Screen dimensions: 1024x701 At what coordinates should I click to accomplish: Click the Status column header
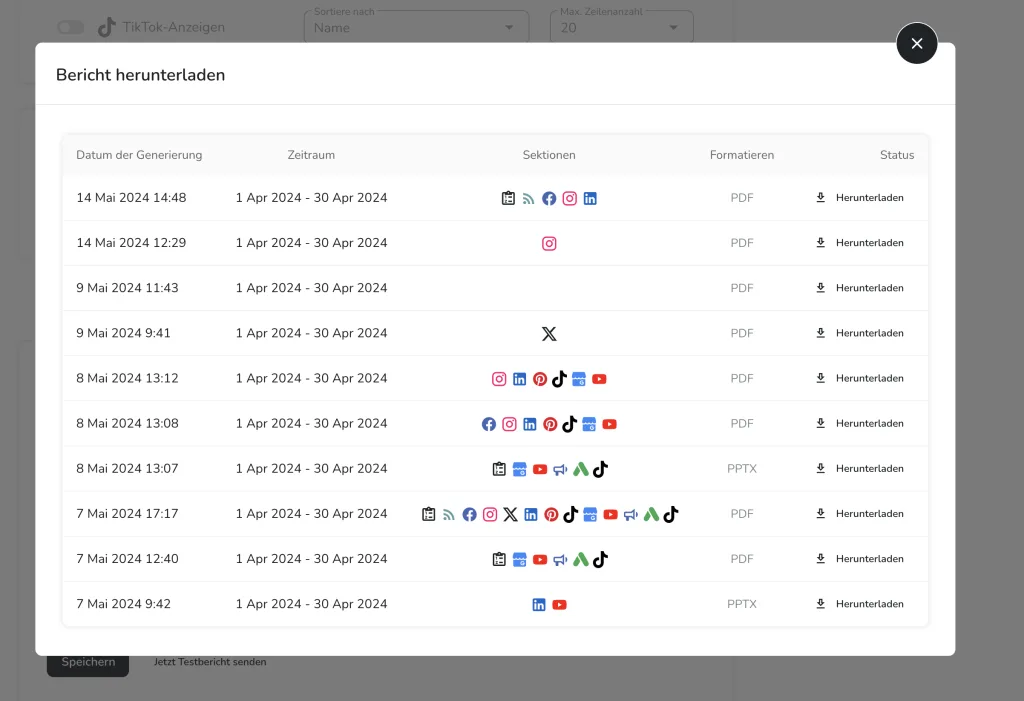point(897,155)
